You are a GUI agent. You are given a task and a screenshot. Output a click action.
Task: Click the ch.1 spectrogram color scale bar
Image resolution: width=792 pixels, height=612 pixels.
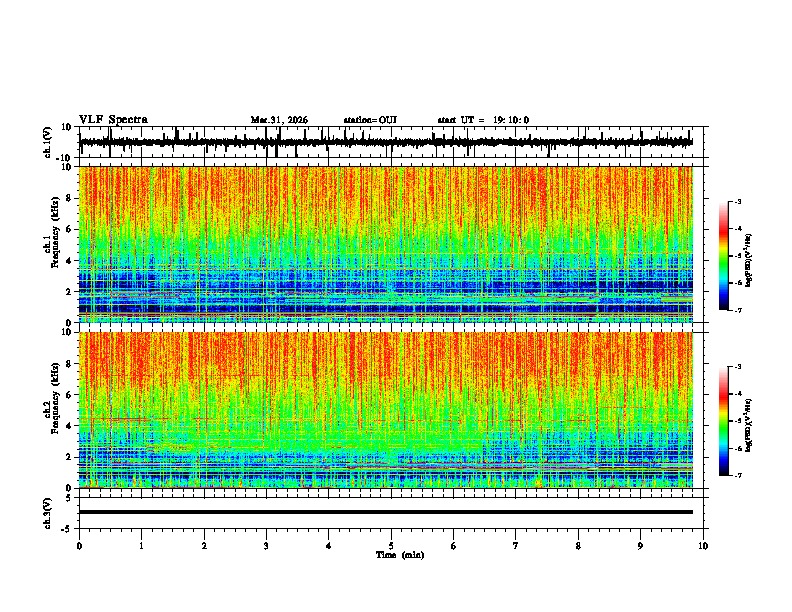[x=724, y=256]
